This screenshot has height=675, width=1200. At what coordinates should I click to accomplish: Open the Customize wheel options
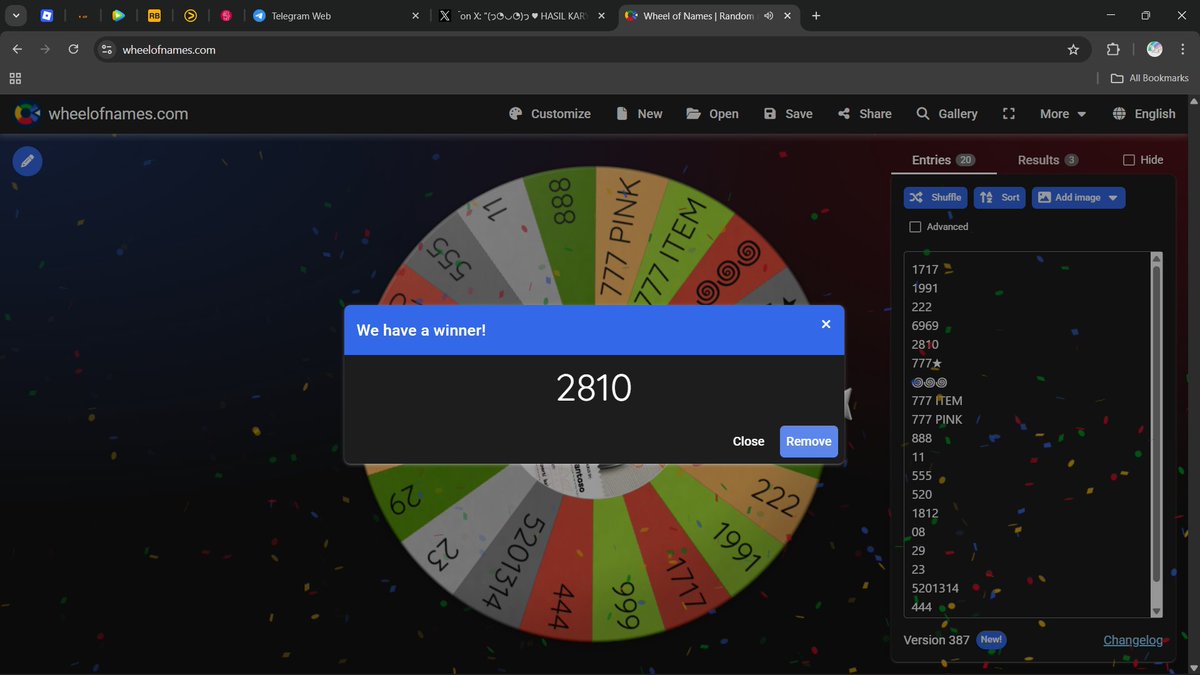(550, 114)
